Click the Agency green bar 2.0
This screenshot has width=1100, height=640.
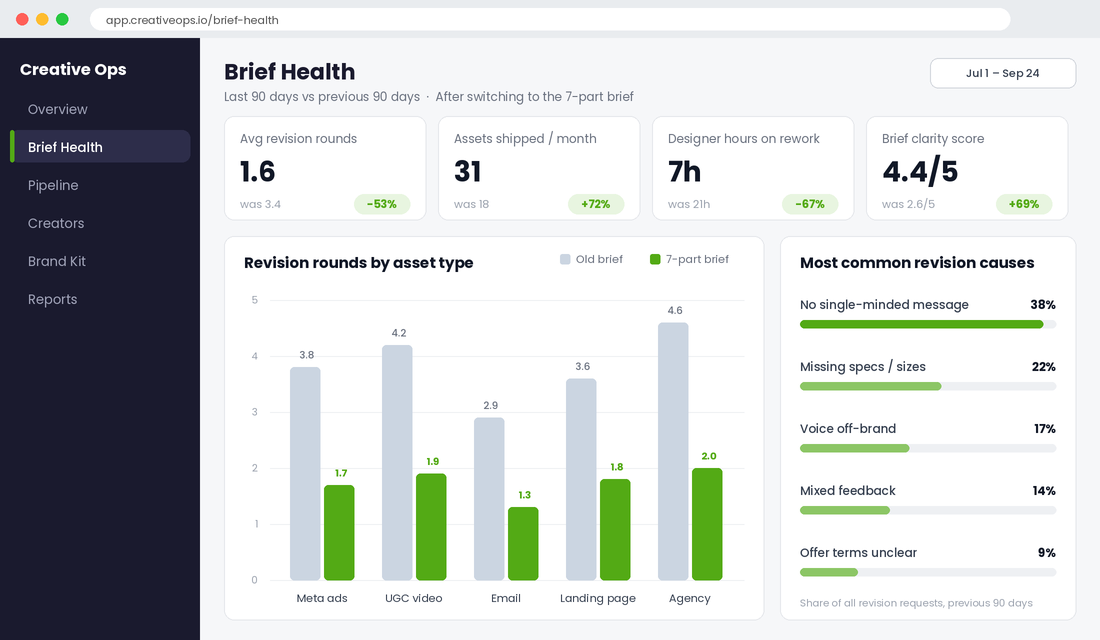pos(707,524)
